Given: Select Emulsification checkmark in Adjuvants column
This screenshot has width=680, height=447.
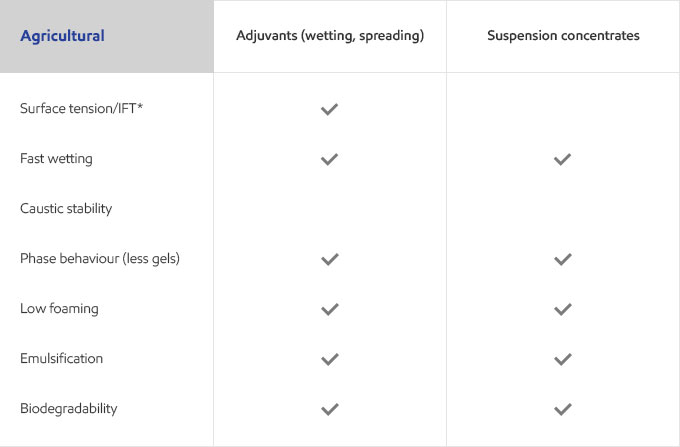Looking at the screenshot, I should [x=330, y=359].
